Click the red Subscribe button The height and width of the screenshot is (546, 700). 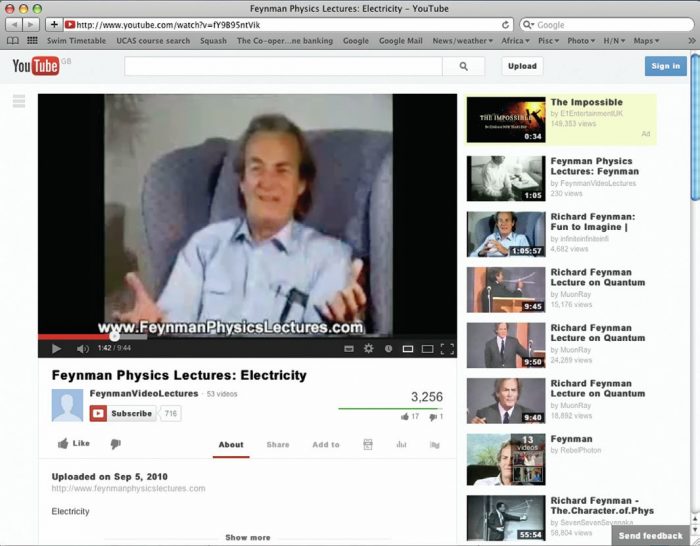point(123,413)
